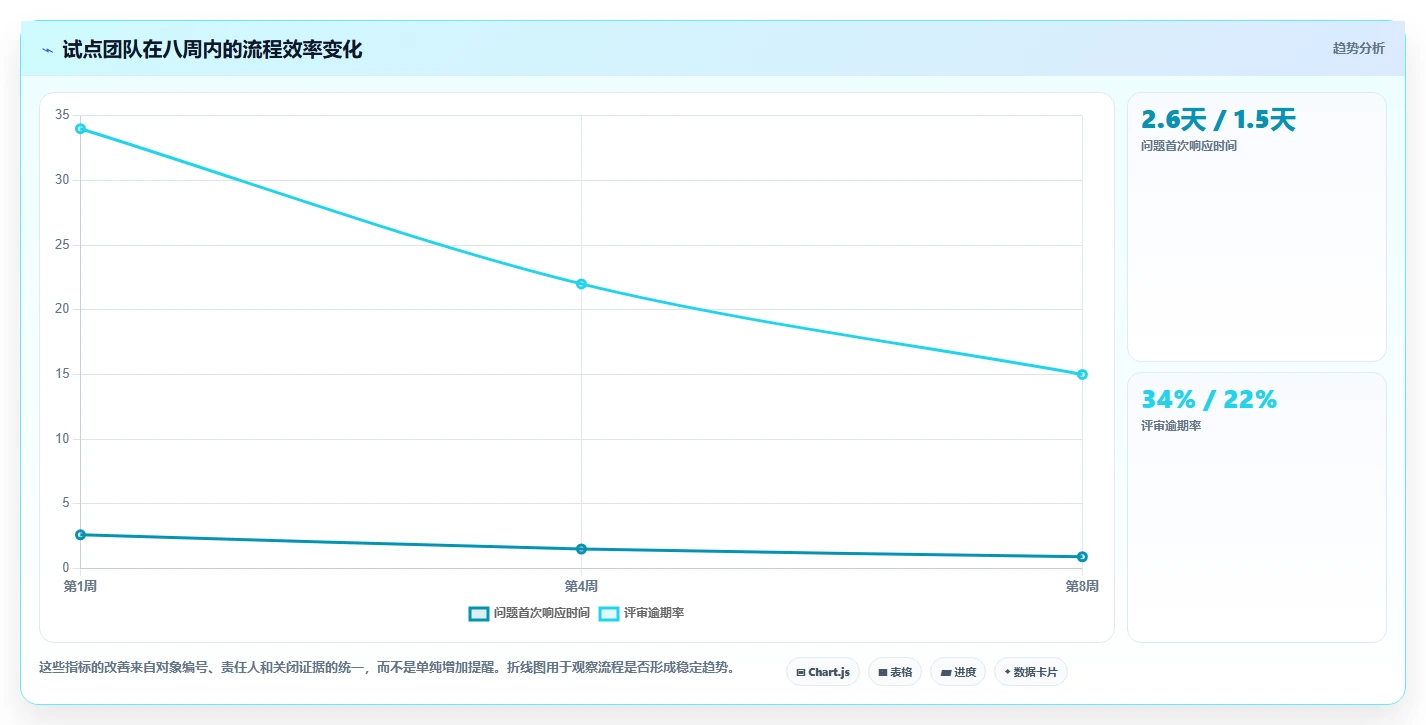Click the y-axis value 35

[x=63, y=115]
